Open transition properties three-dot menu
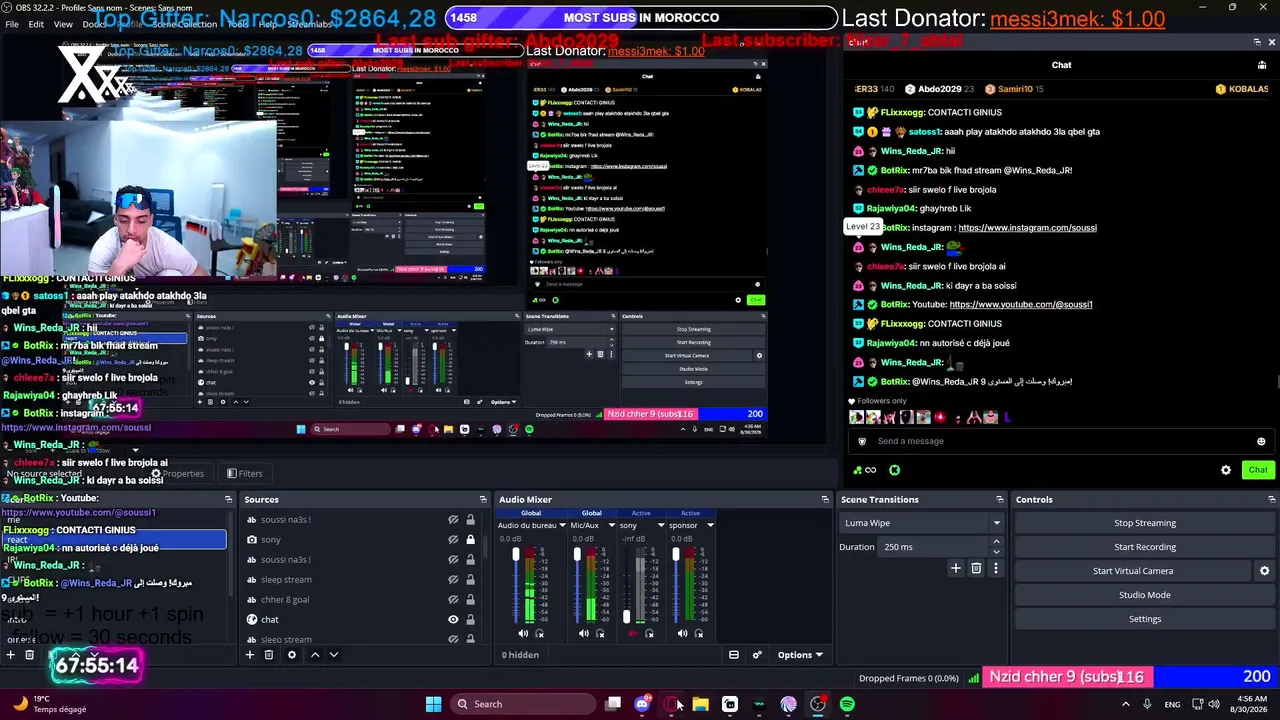 pos(995,568)
